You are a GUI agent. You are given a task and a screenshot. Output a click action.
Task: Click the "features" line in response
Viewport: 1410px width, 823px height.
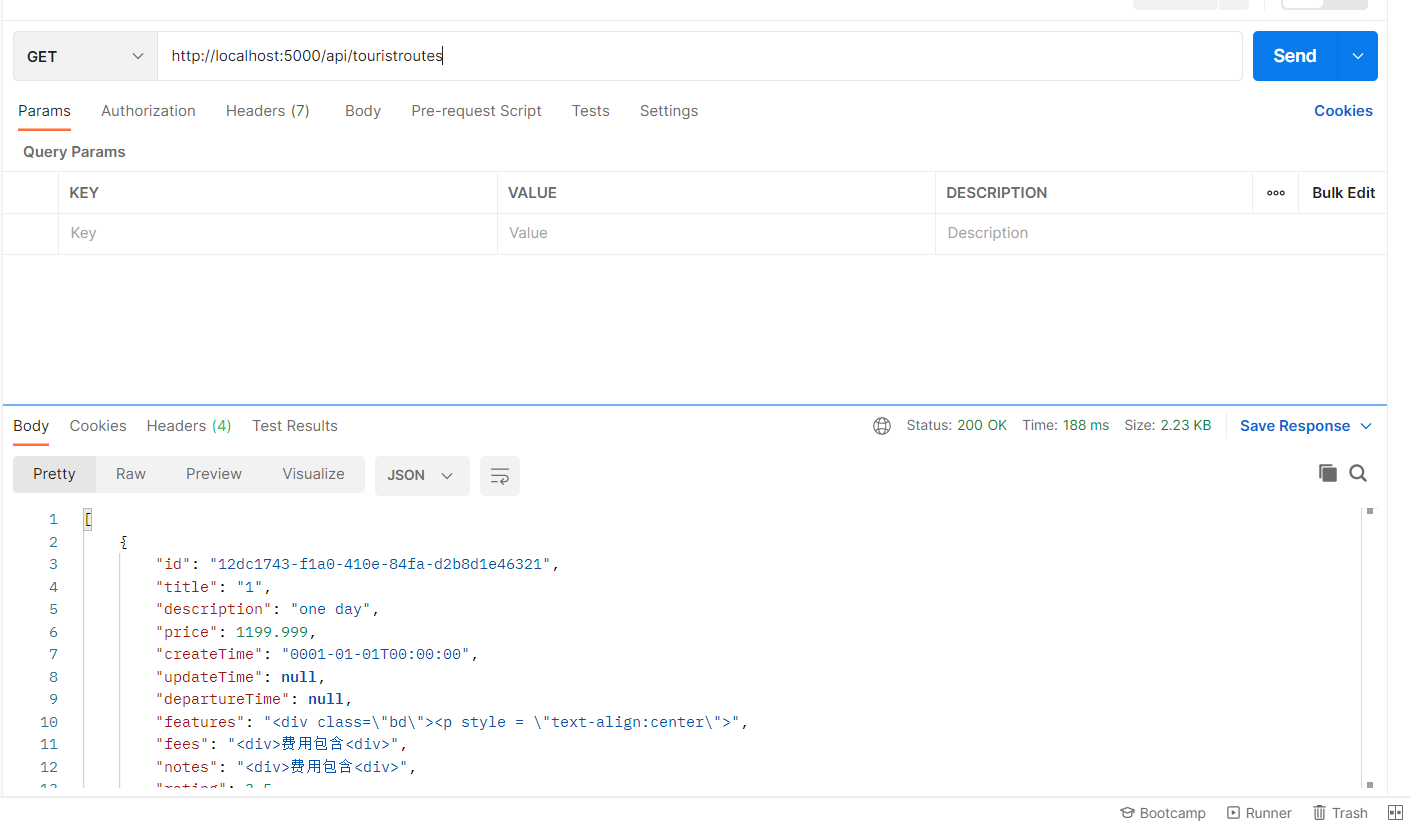452,722
